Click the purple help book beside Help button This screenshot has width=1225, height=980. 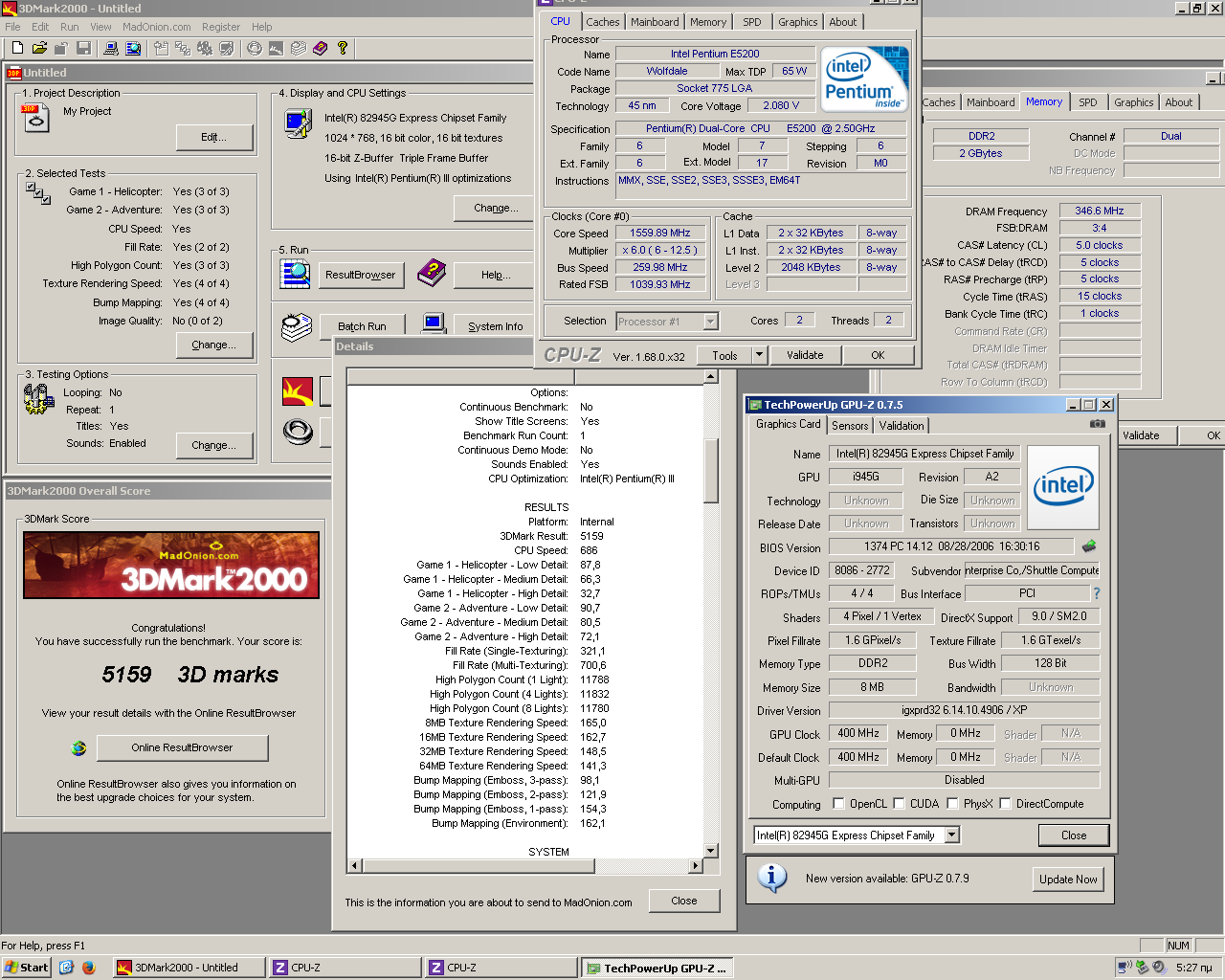[432, 274]
